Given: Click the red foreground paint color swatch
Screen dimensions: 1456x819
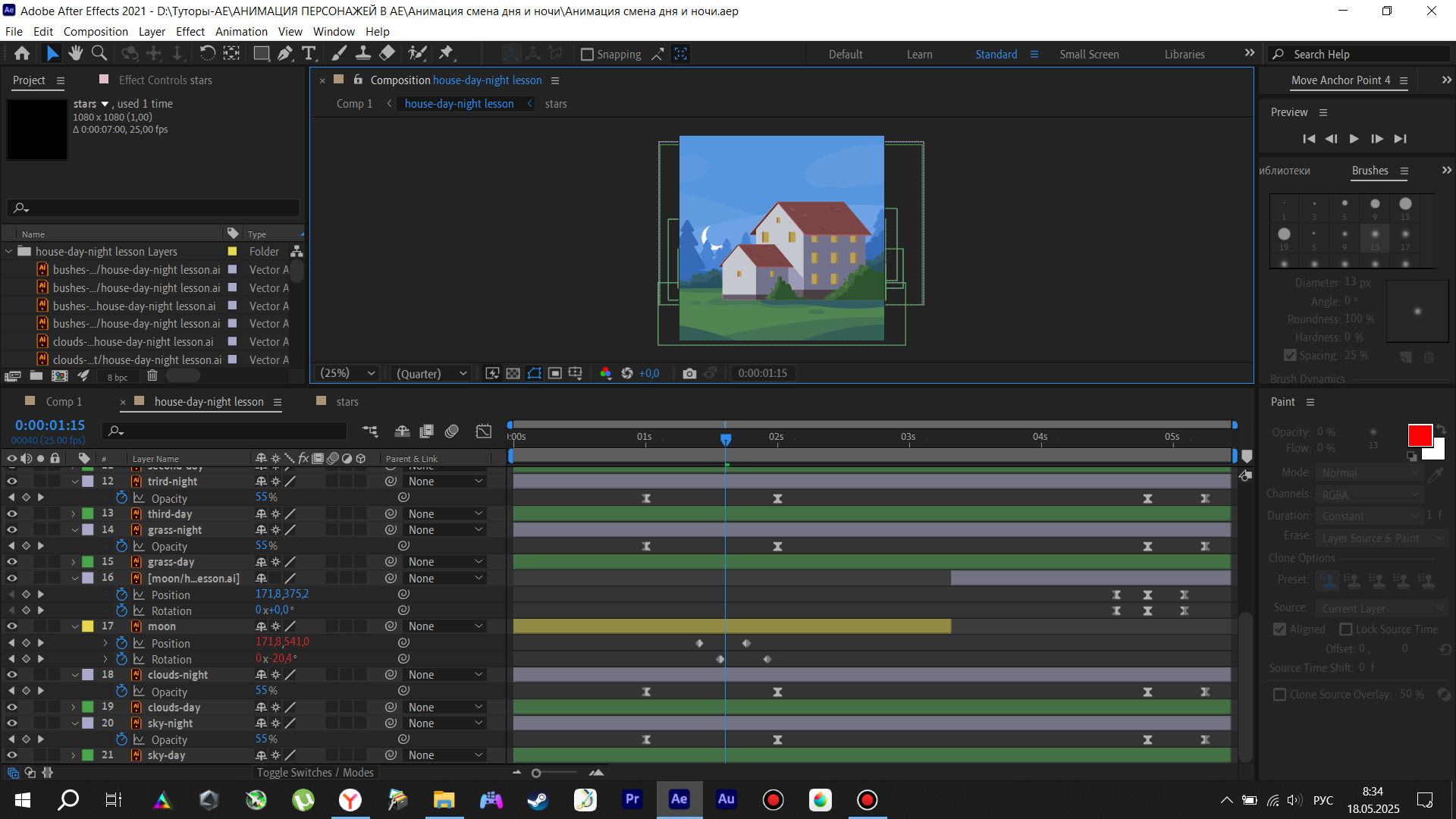Looking at the screenshot, I should (x=1419, y=435).
